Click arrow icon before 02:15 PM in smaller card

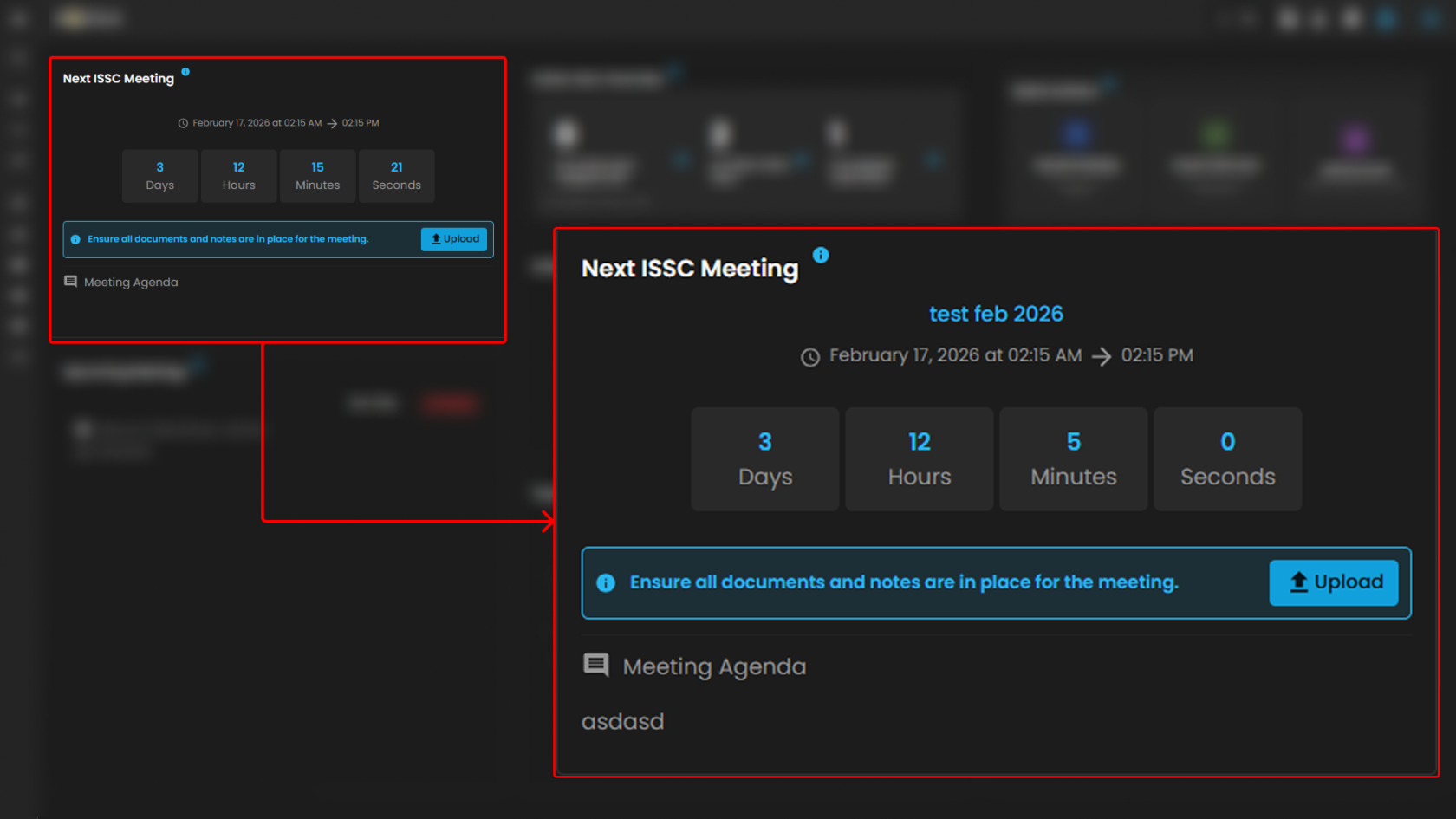click(x=332, y=124)
